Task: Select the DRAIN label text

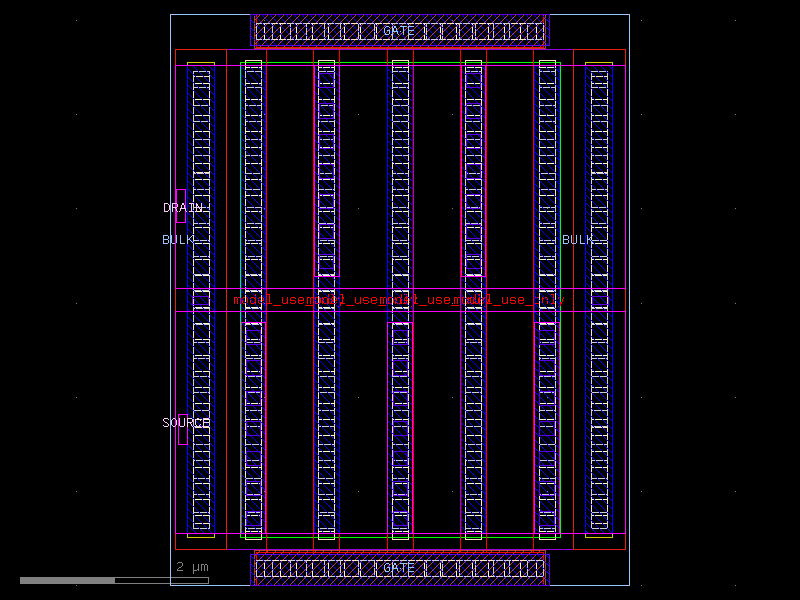Action: [x=185, y=207]
